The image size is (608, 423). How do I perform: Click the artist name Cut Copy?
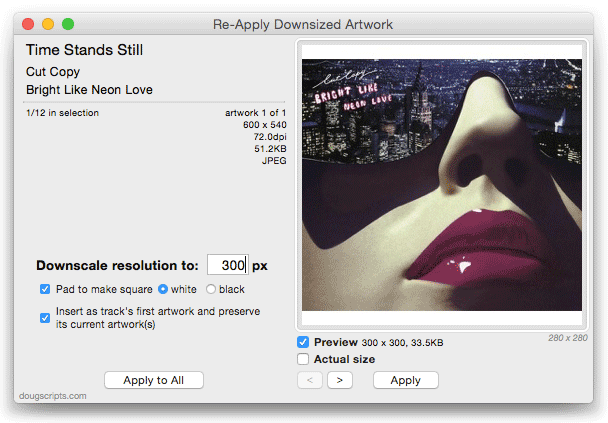pyautogui.click(x=53, y=72)
